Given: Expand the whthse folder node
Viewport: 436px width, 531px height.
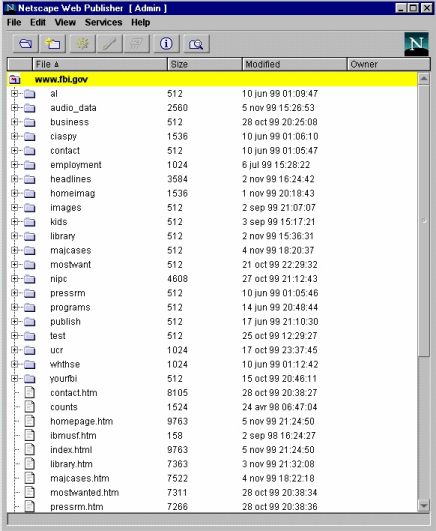Looking at the screenshot, I should coord(14,364).
